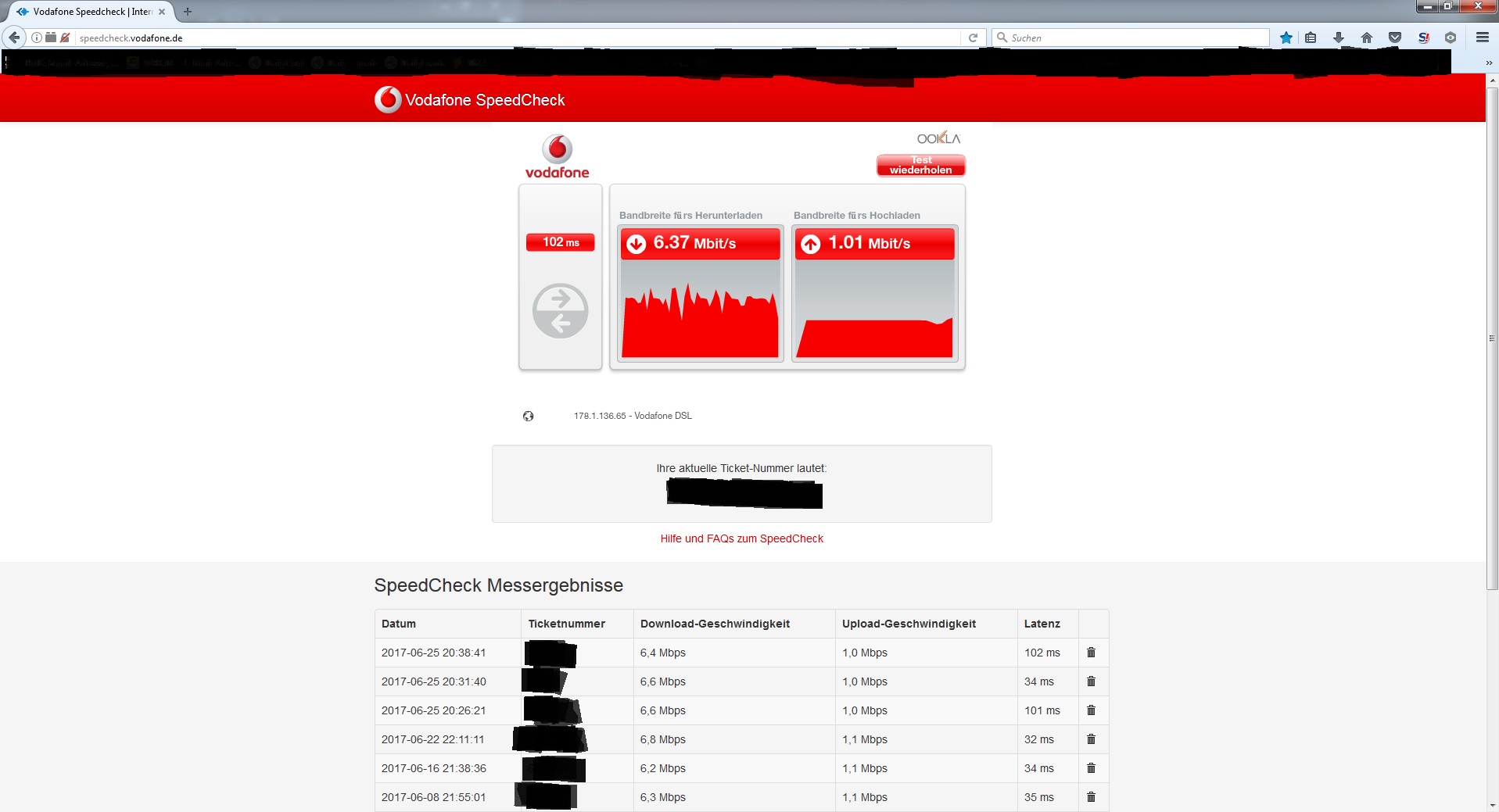The width and height of the screenshot is (1499, 812).
Task: Click the globe icon beside the IP address
Action: click(x=529, y=416)
